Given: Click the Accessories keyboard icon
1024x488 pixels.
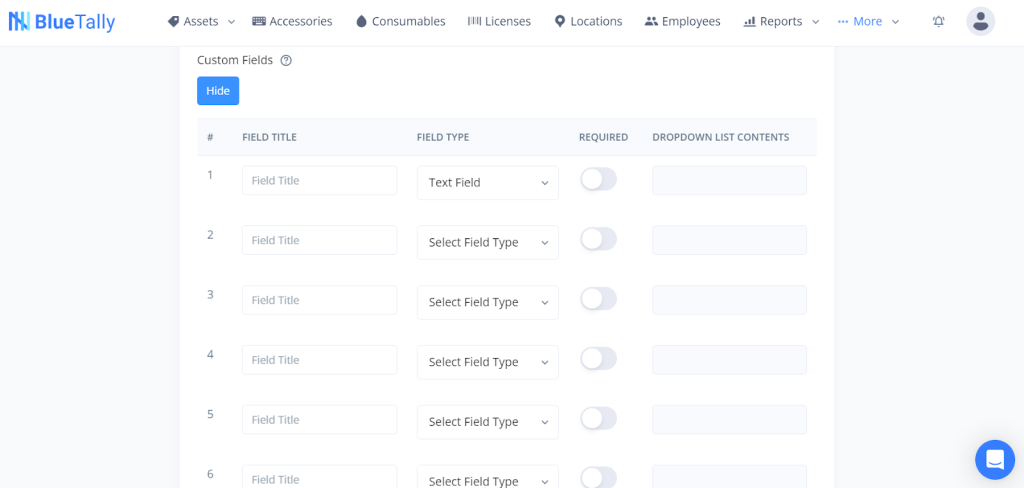Looking at the screenshot, I should [x=259, y=21].
